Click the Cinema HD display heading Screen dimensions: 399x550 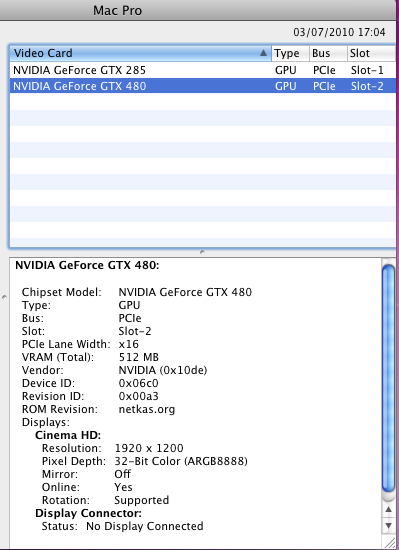(68, 435)
